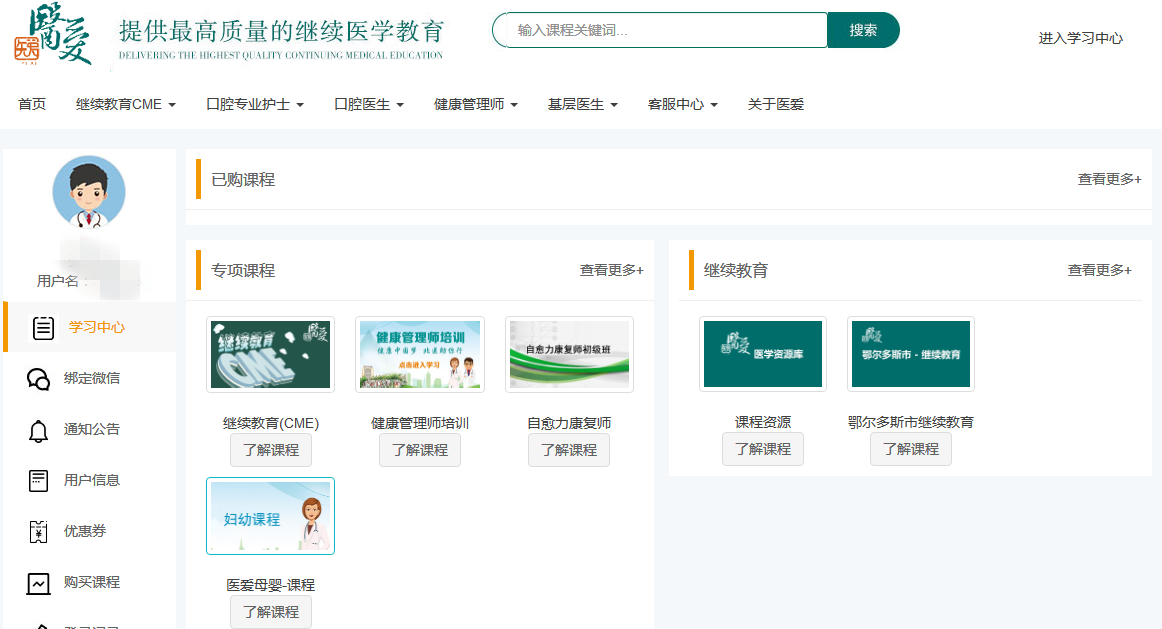Expand the 口腔专业护士 dropdown menu
This screenshot has width=1162, height=629.
tap(255, 104)
